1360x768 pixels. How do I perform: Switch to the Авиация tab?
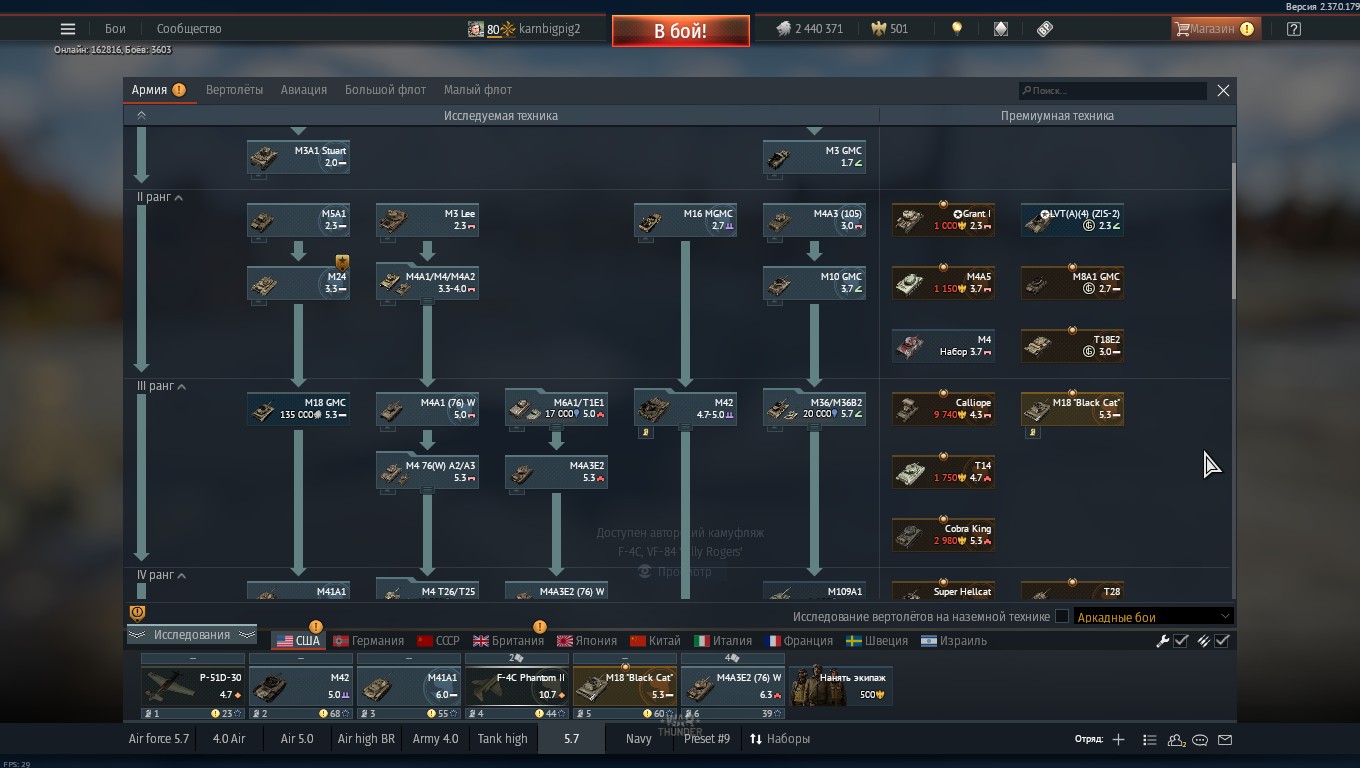tap(304, 90)
